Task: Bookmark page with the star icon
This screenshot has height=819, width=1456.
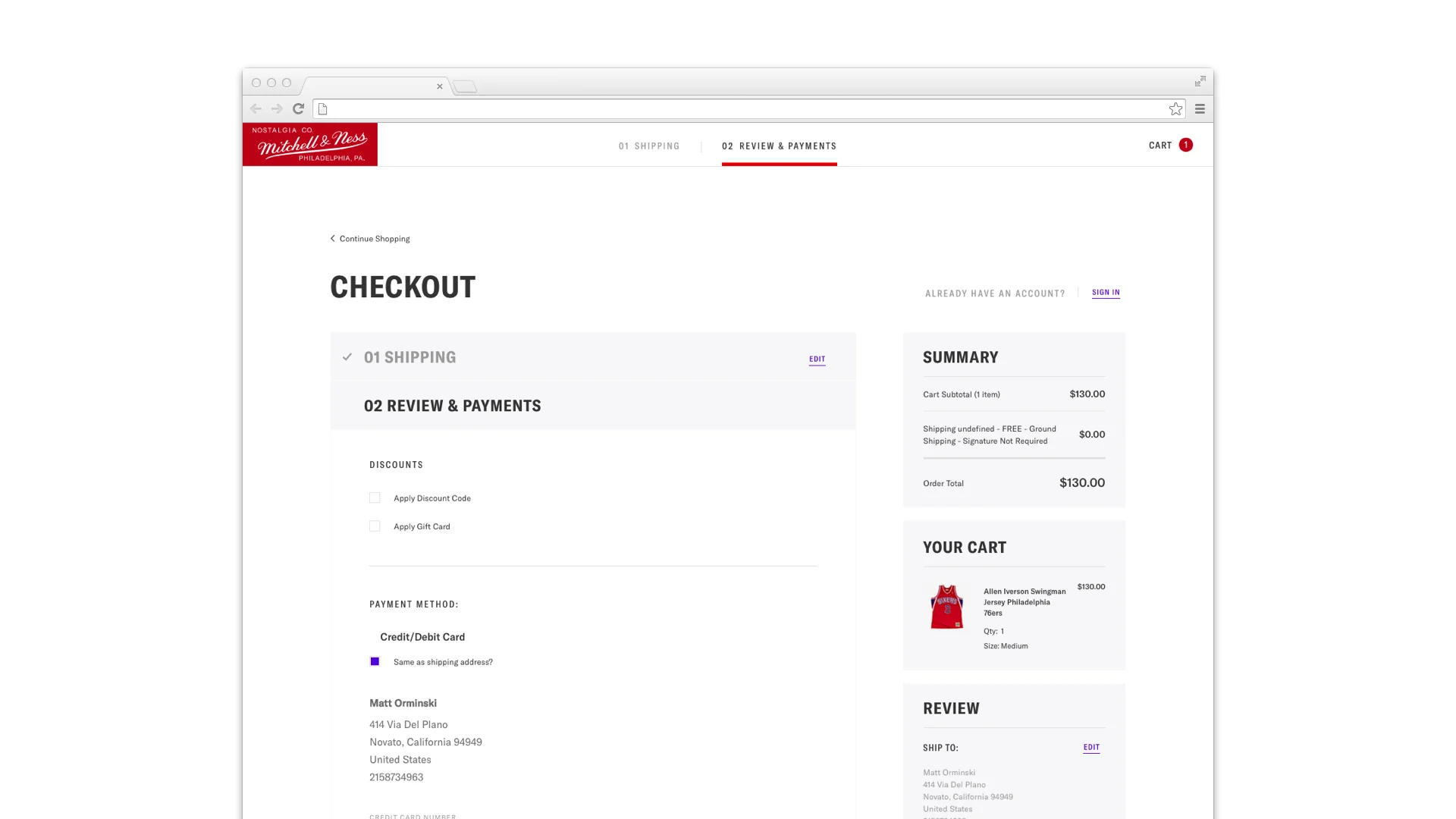Action: pos(1175,108)
